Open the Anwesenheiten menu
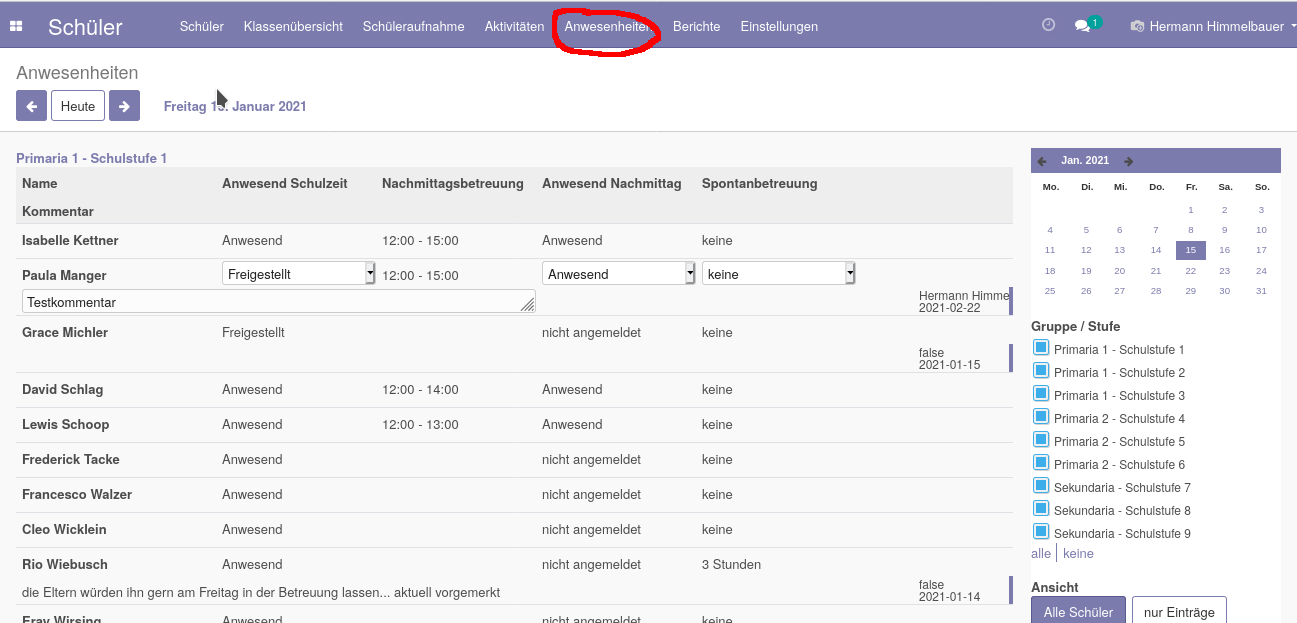The height and width of the screenshot is (623, 1297). pyautogui.click(x=608, y=27)
